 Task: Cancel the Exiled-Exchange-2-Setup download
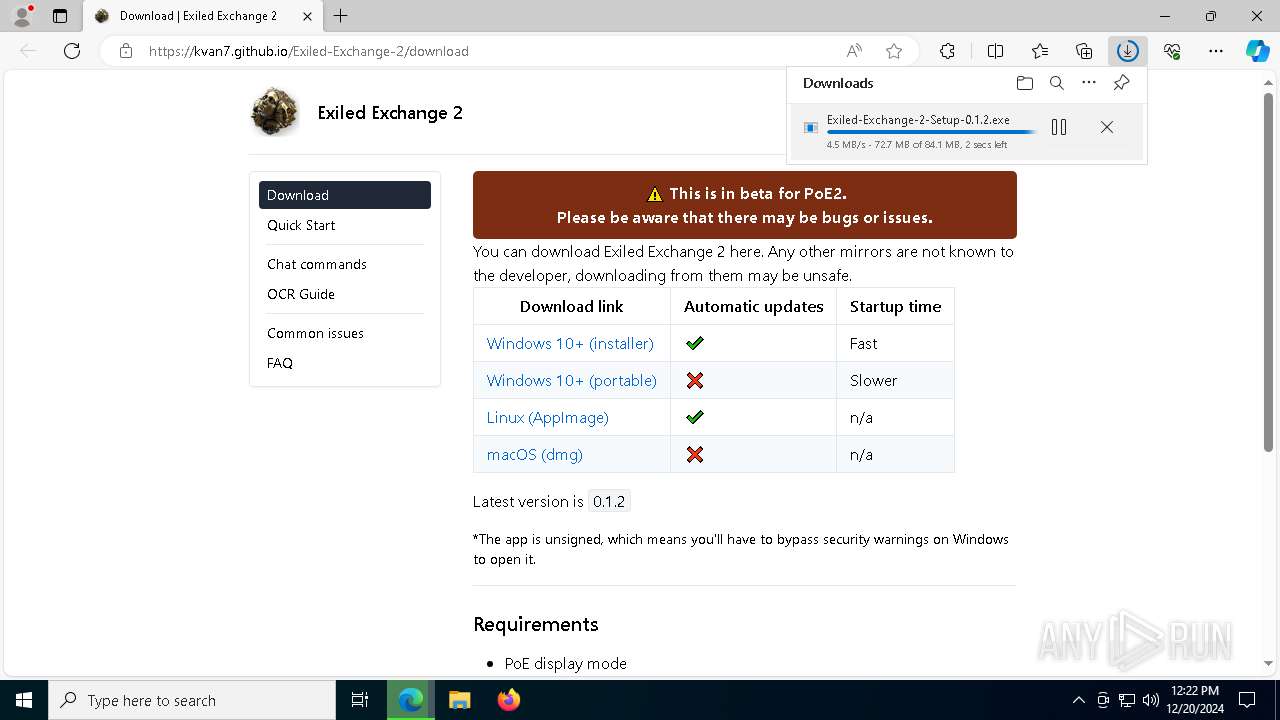tap(1107, 127)
